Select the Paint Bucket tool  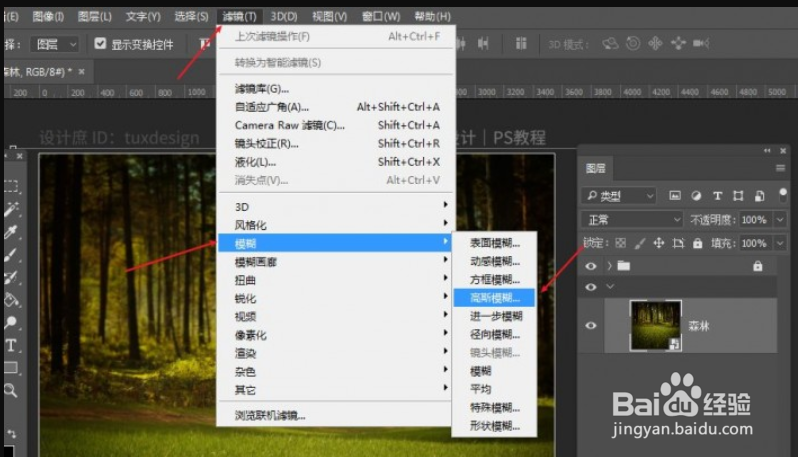11,300
